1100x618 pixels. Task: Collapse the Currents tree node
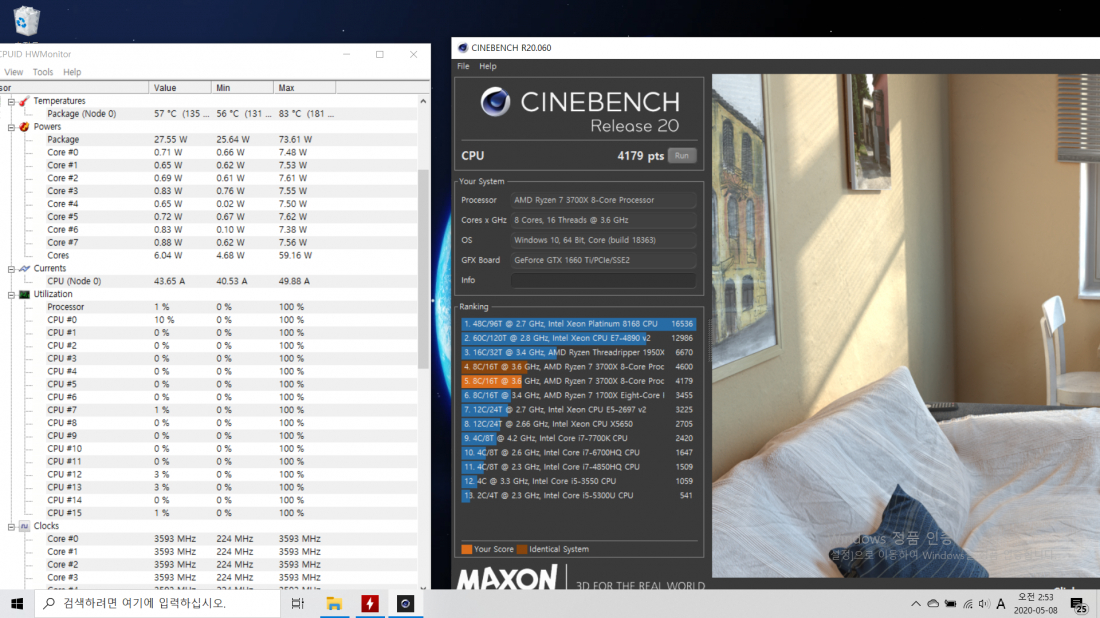click(11, 269)
